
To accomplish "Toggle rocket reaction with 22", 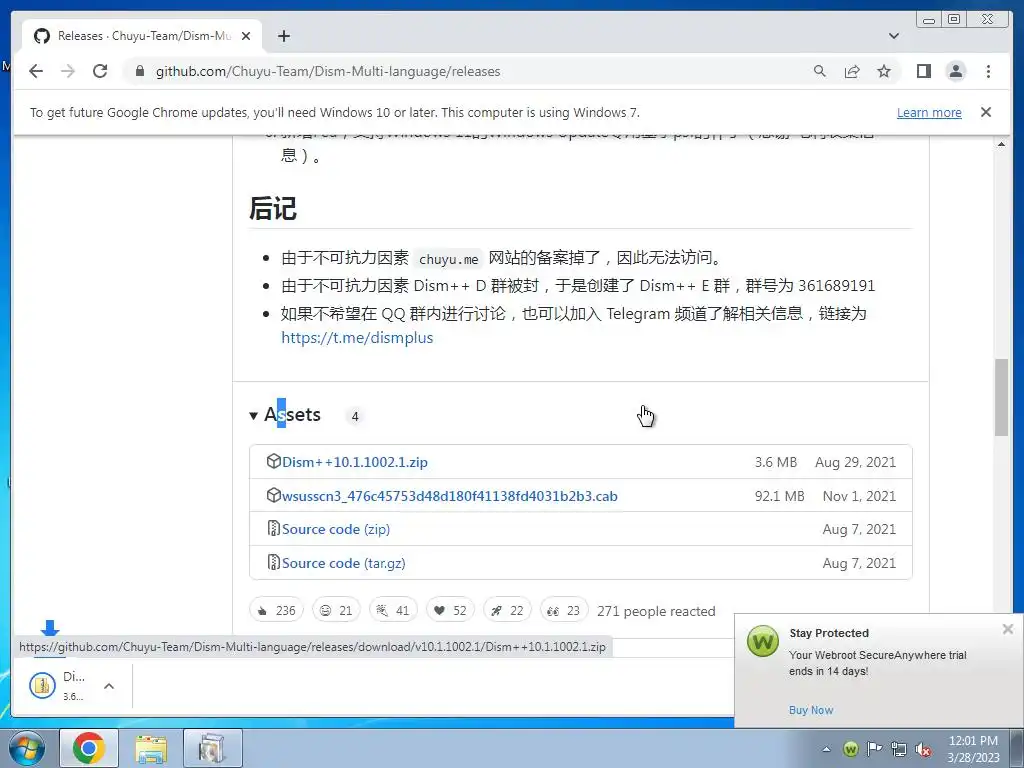I will click(507, 611).
